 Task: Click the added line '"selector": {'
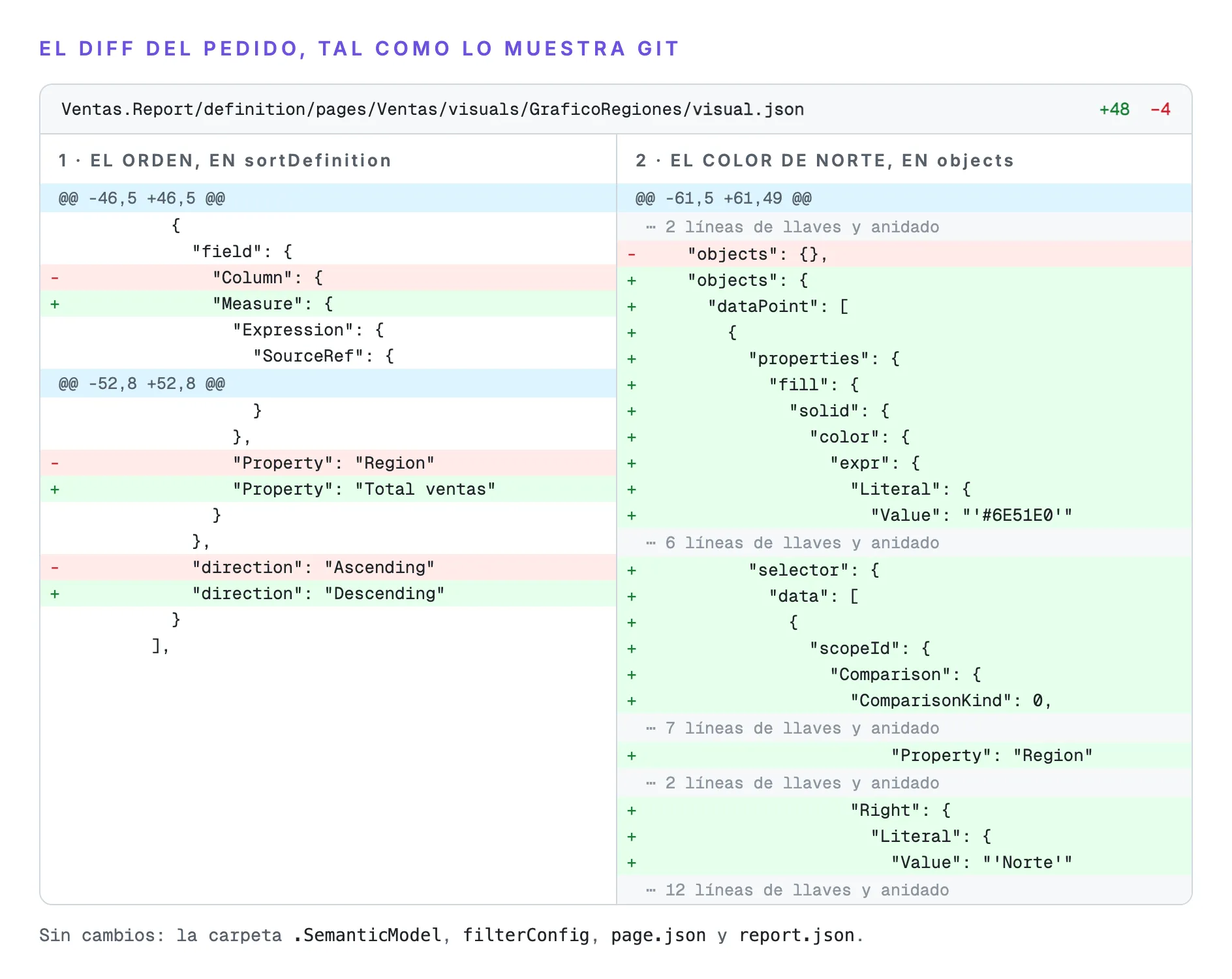click(904, 570)
